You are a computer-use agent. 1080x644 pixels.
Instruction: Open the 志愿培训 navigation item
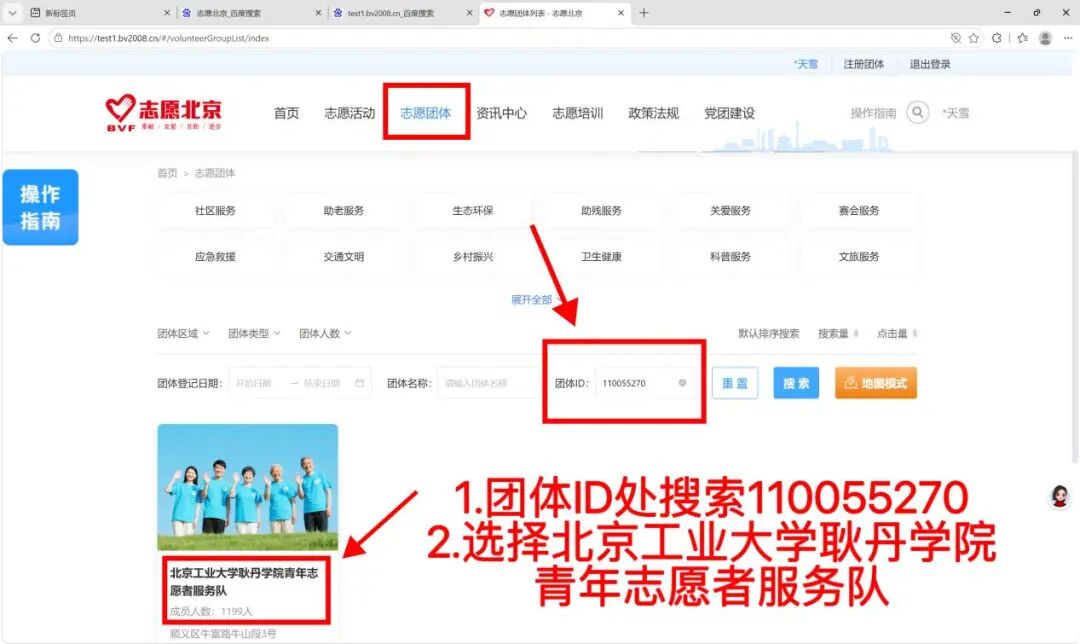coord(577,113)
